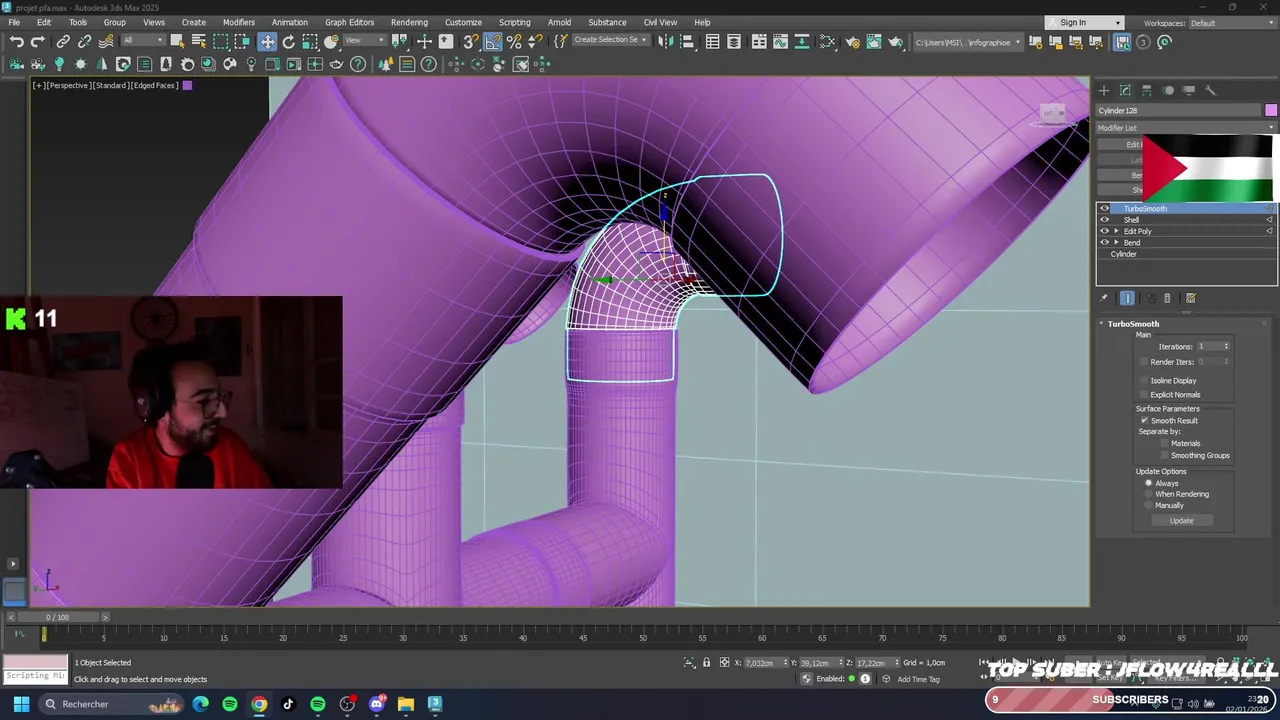The image size is (1280, 720).
Task: Click the 0 / 100 time slider
Action: pyautogui.click(x=57, y=617)
